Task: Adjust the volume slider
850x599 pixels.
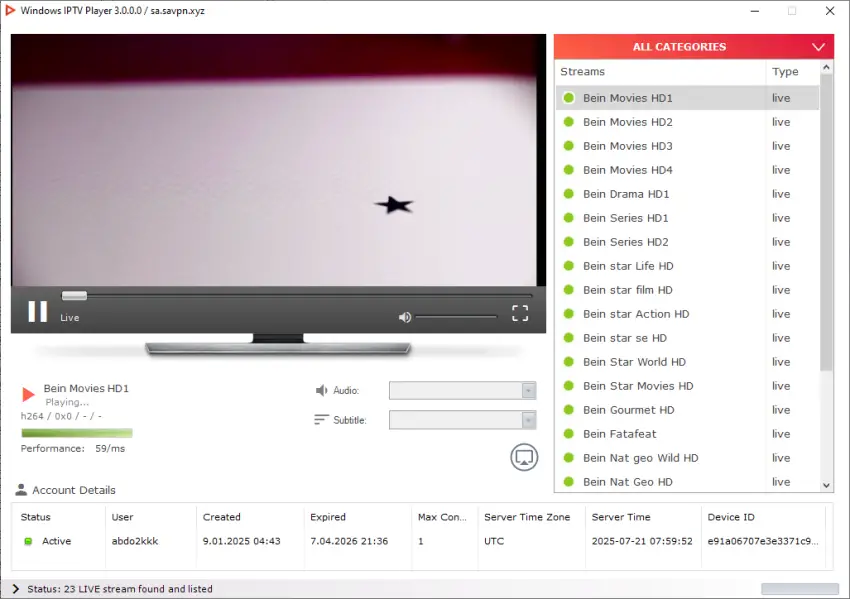Action: click(x=456, y=317)
